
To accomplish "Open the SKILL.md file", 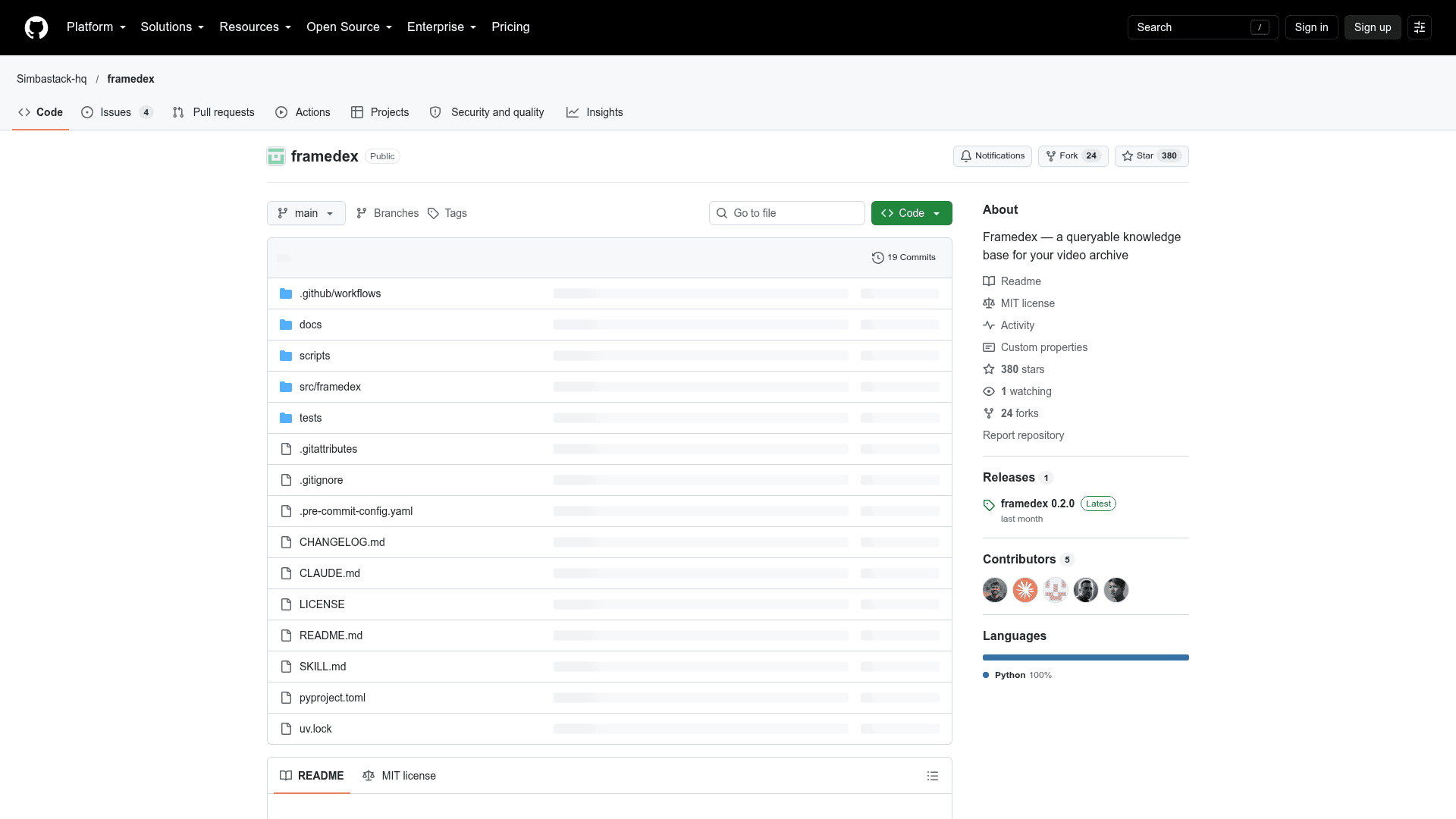I will click(322, 667).
